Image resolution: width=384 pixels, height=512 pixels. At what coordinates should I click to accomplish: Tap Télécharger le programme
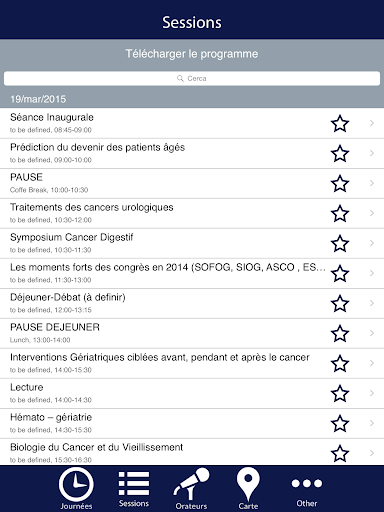[192, 54]
